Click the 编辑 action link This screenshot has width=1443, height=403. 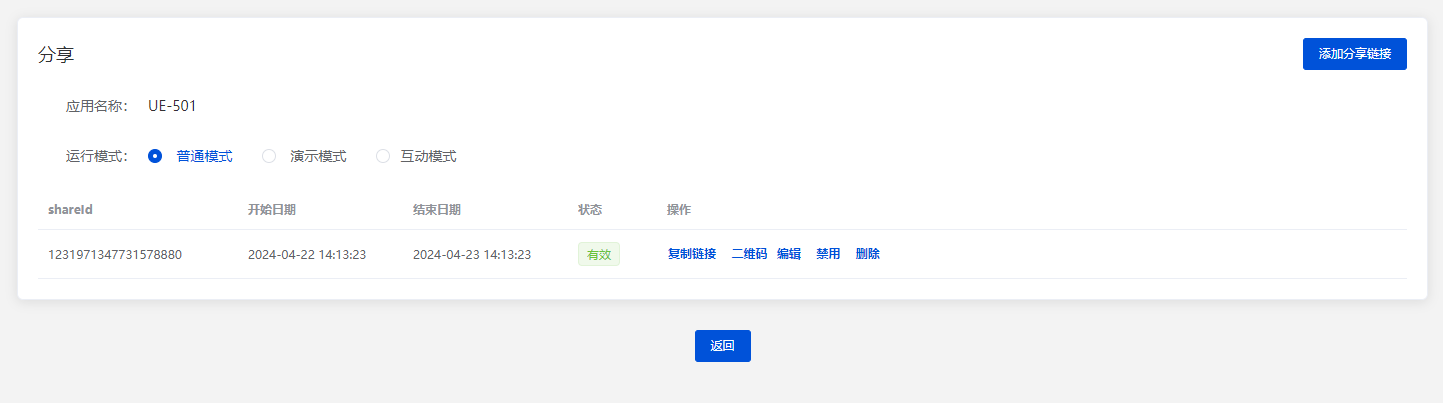click(x=789, y=254)
